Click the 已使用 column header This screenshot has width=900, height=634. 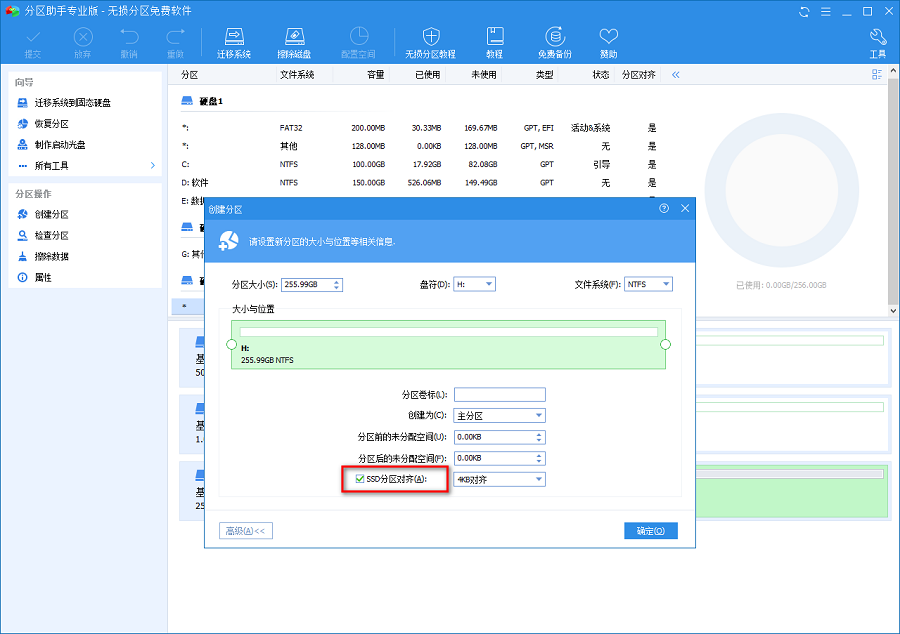point(428,75)
